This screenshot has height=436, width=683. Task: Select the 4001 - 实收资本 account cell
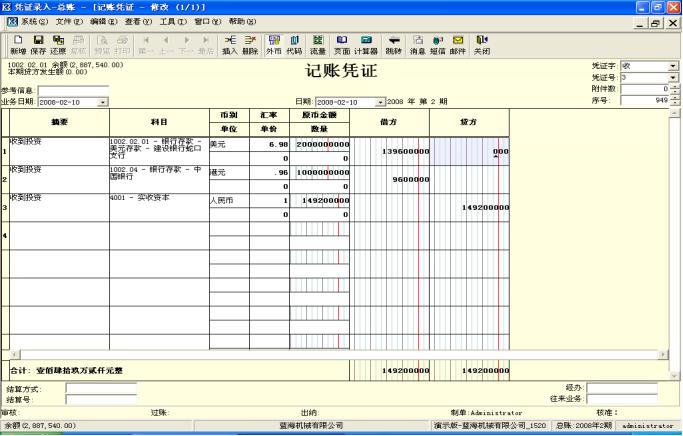[159, 207]
